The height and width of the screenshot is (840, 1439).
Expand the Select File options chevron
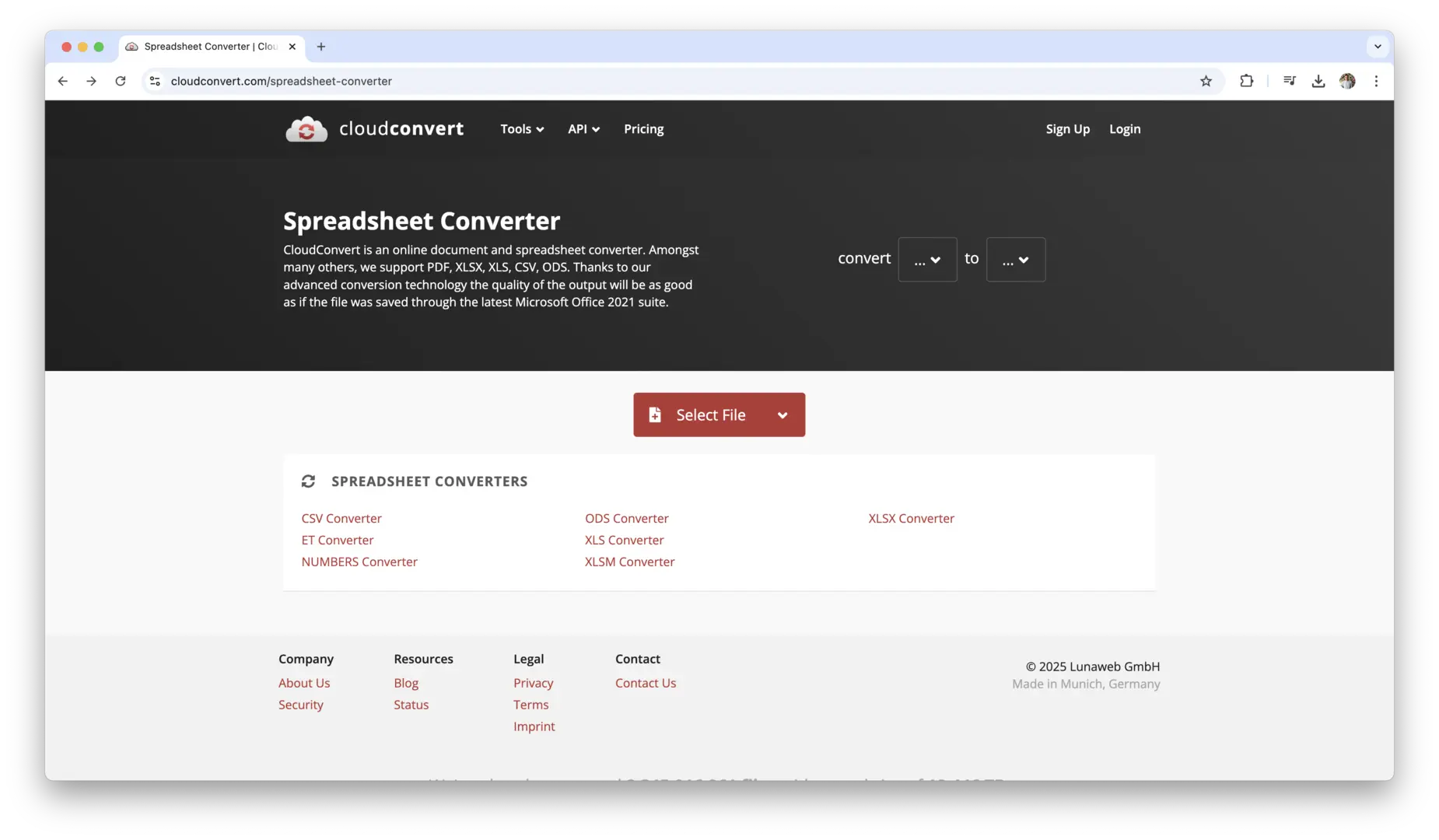coord(783,415)
